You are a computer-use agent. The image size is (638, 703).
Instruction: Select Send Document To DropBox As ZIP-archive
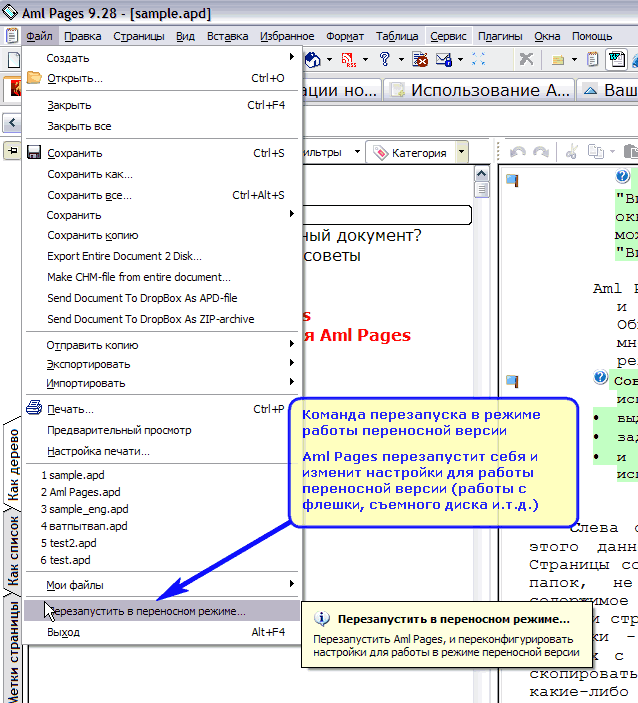click(x=161, y=319)
